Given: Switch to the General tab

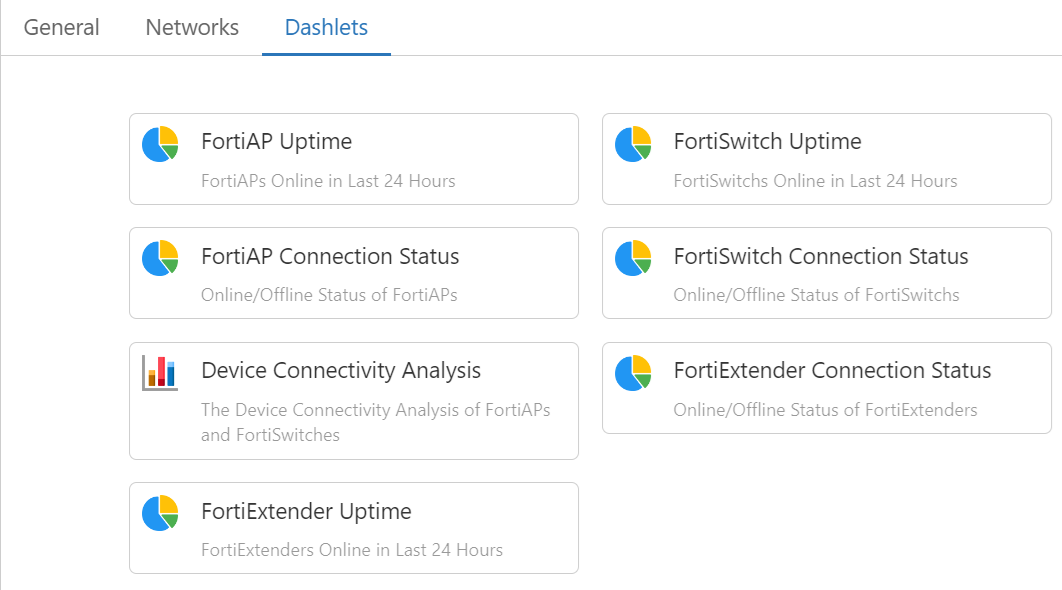Looking at the screenshot, I should [62, 27].
